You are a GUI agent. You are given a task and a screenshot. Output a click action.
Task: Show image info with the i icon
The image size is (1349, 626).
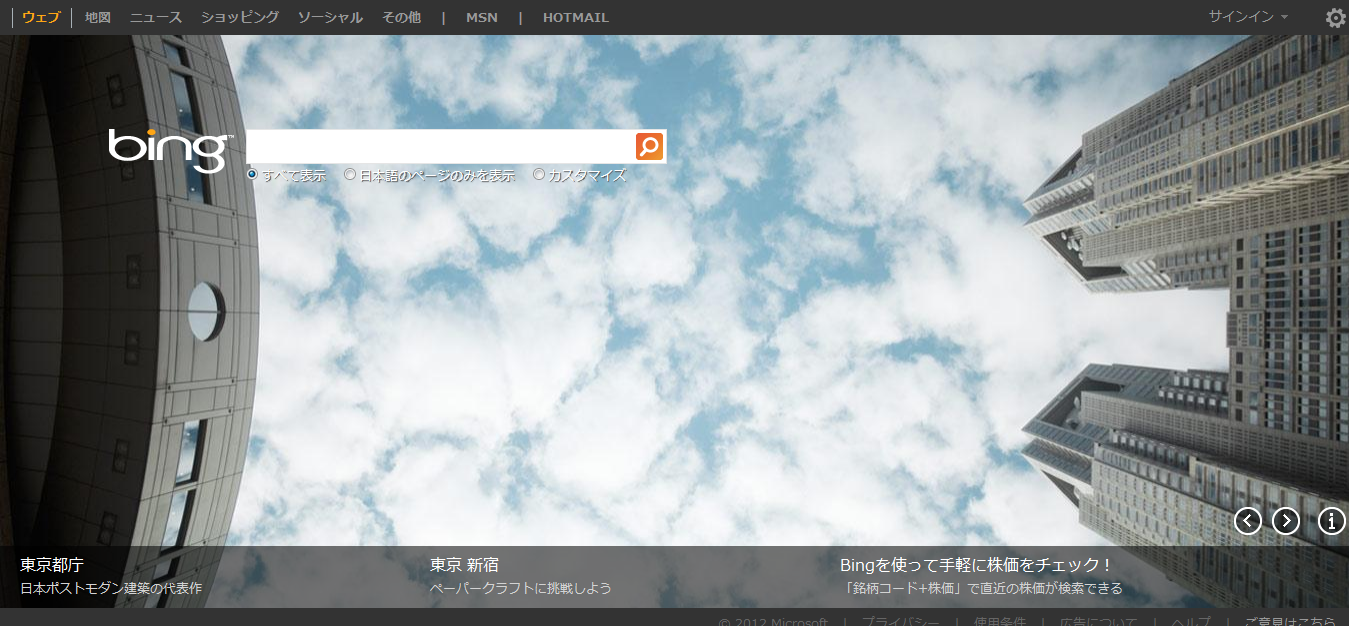(1331, 521)
